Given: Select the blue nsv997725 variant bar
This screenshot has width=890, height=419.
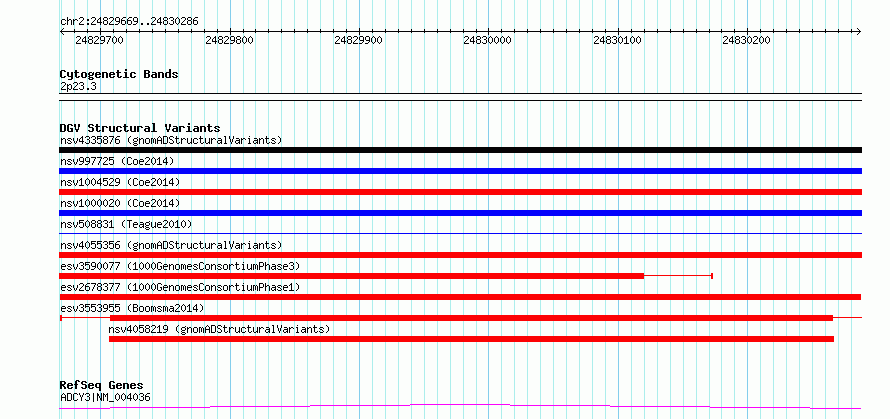Looking at the screenshot, I should pyautogui.click(x=460, y=171).
